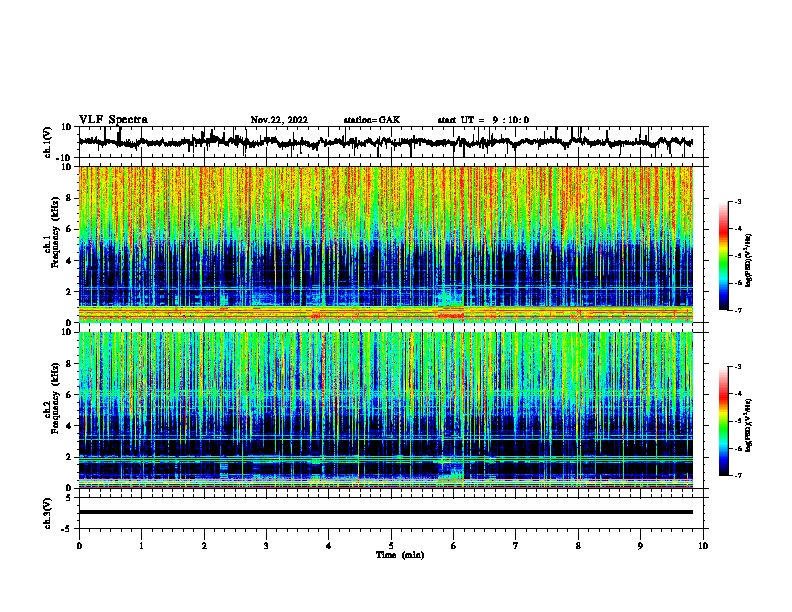
Task: Click the ch.2 spectrogram panel
Action: point(386,410)
